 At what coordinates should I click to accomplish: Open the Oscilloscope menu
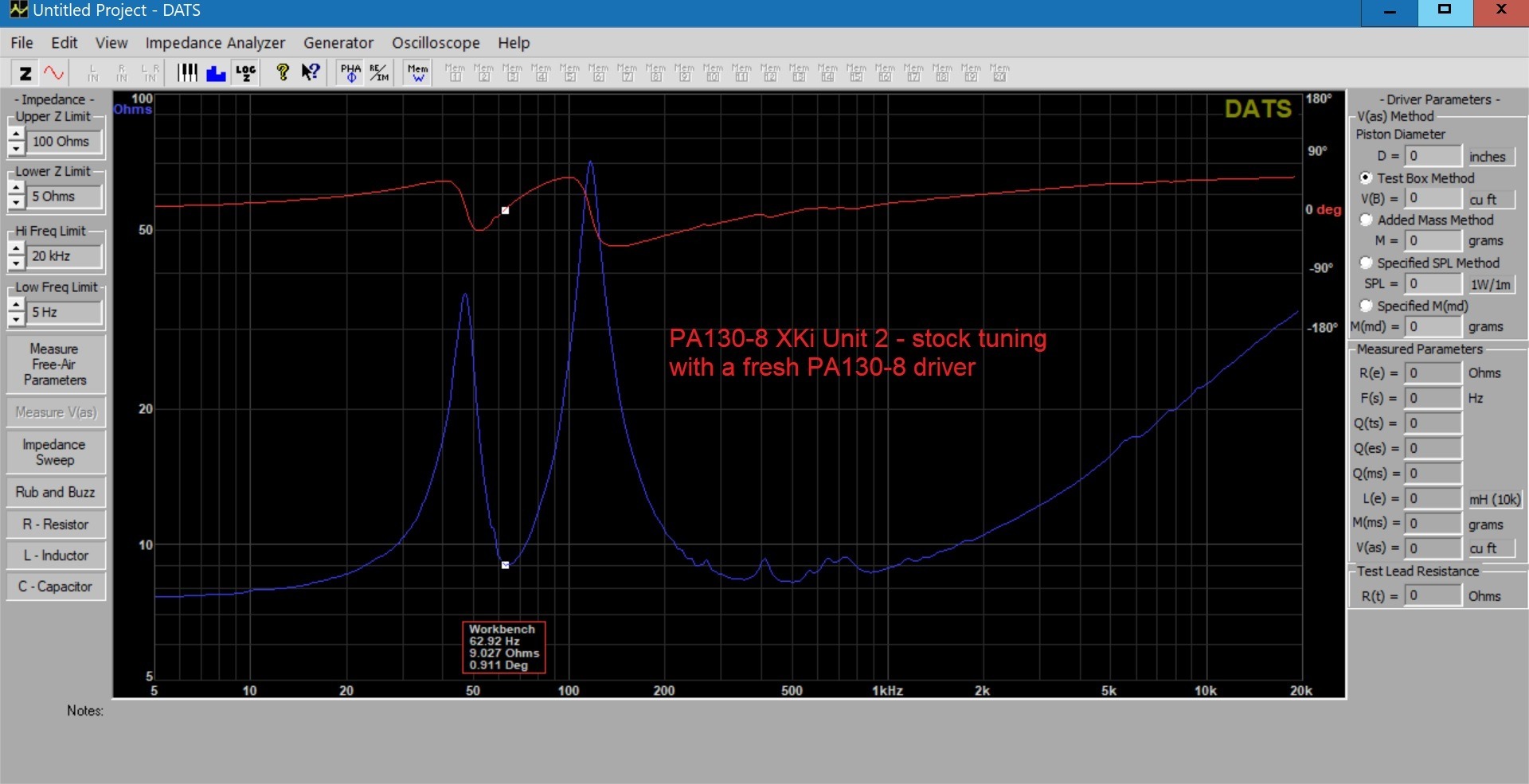pos(436,43)
